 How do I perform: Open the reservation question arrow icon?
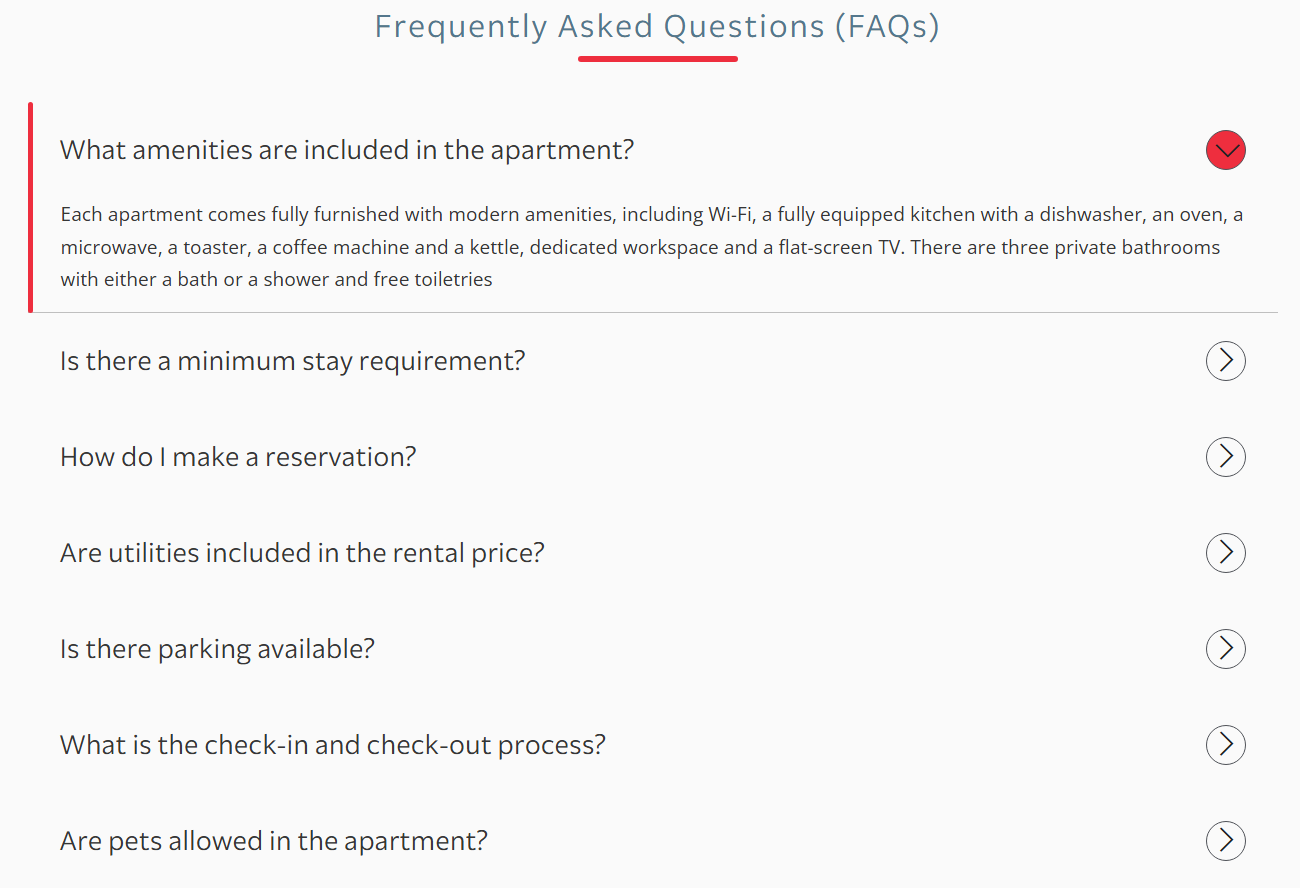click(x=1225, y=457)
